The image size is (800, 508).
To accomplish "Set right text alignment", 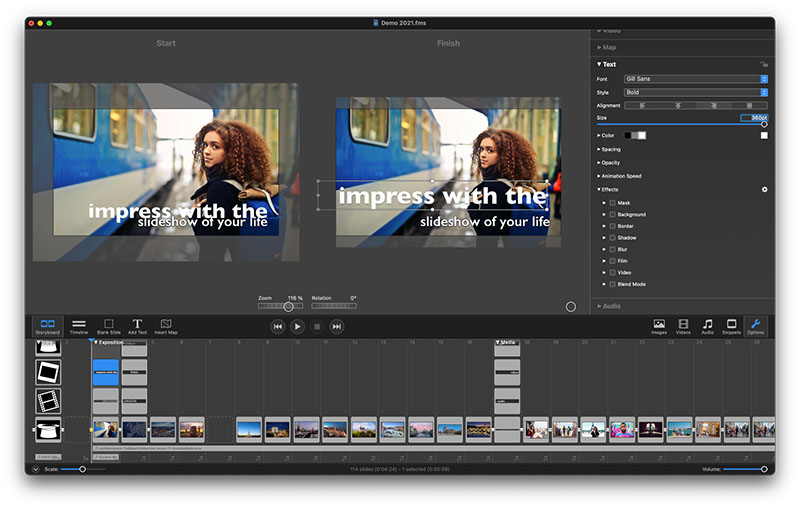I will [x=714, y=106].
